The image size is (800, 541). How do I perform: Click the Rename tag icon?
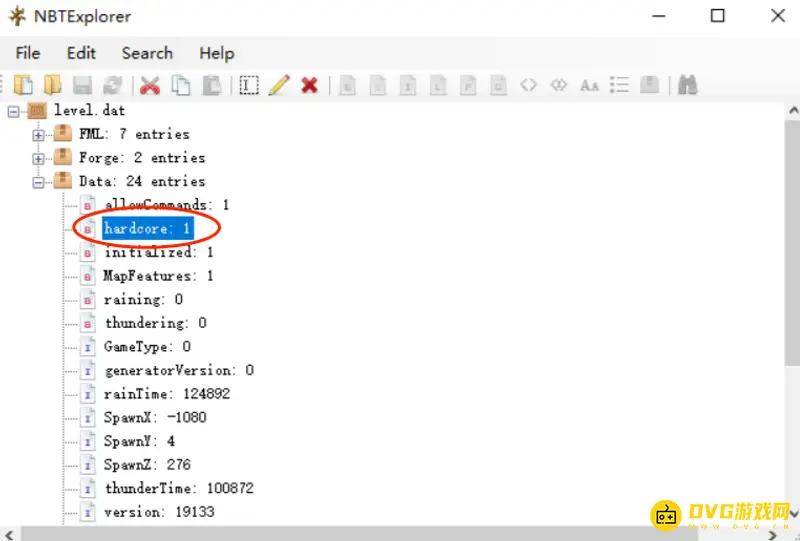coord(249,86)
